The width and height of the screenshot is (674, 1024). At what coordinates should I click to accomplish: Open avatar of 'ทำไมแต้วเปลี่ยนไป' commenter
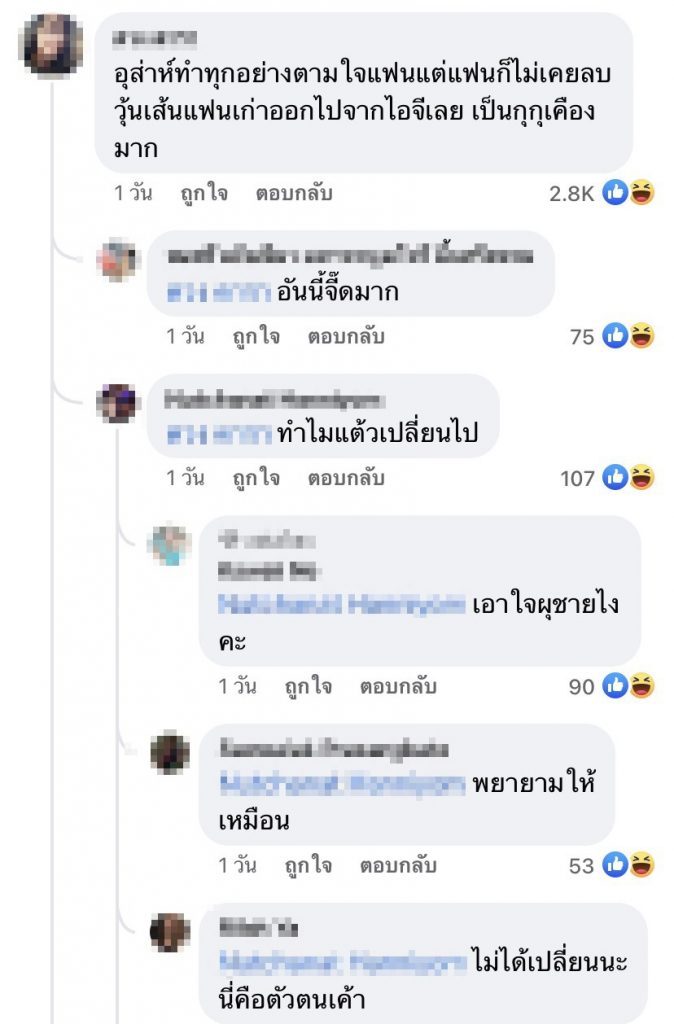tap(118, 403)
